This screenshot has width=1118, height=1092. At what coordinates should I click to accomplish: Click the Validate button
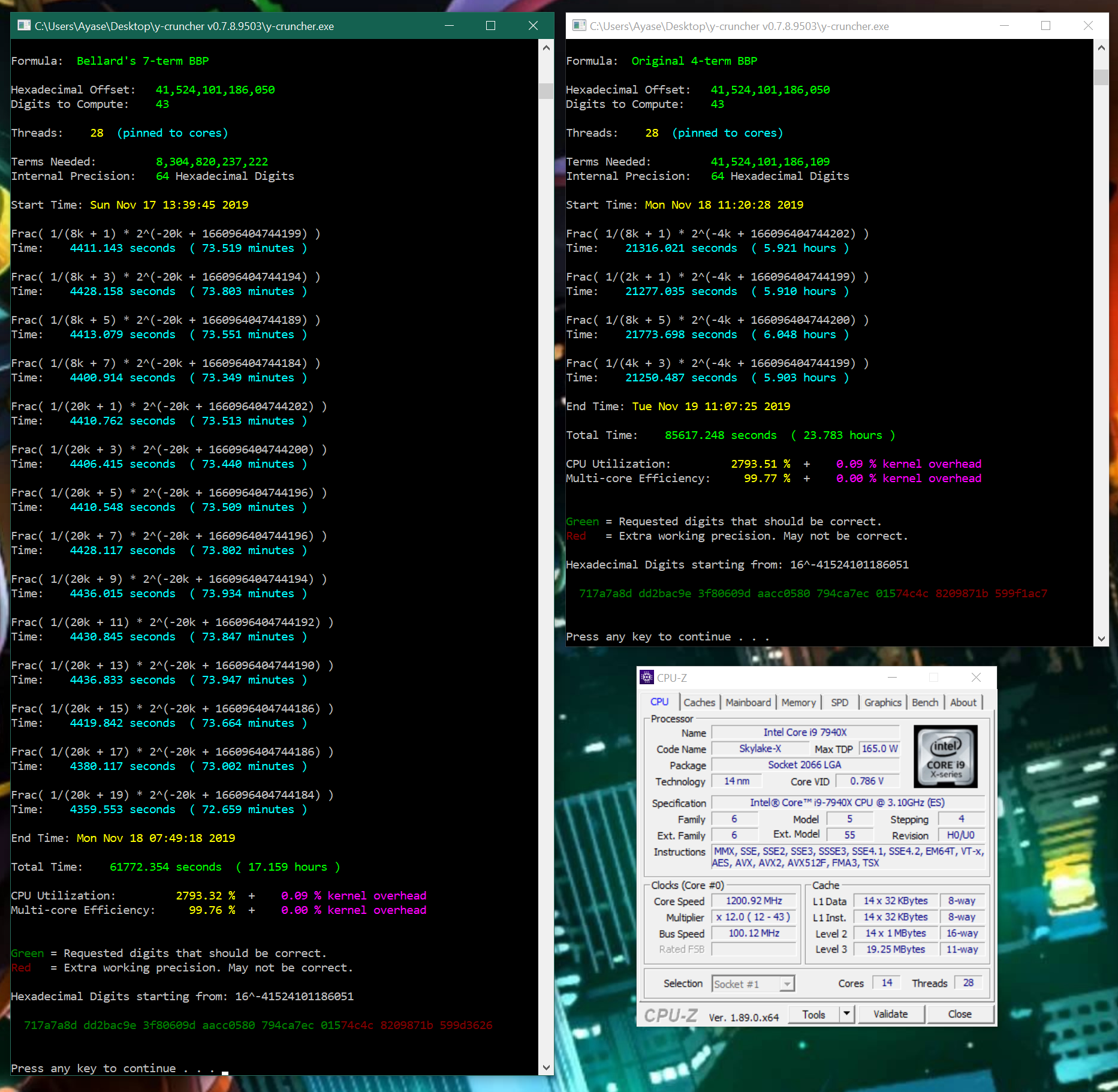tap(890, 1014)
